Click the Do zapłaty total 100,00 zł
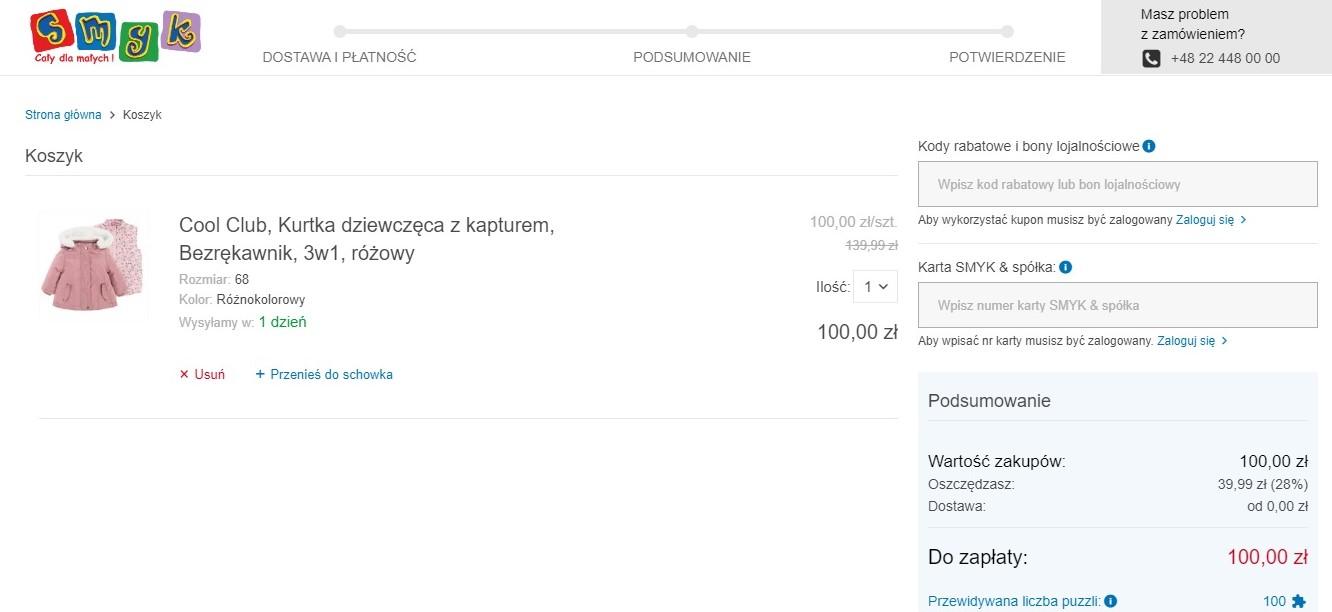This screenshot has height=612, width=1332. pyautogui.click(x=1268, y=558)
